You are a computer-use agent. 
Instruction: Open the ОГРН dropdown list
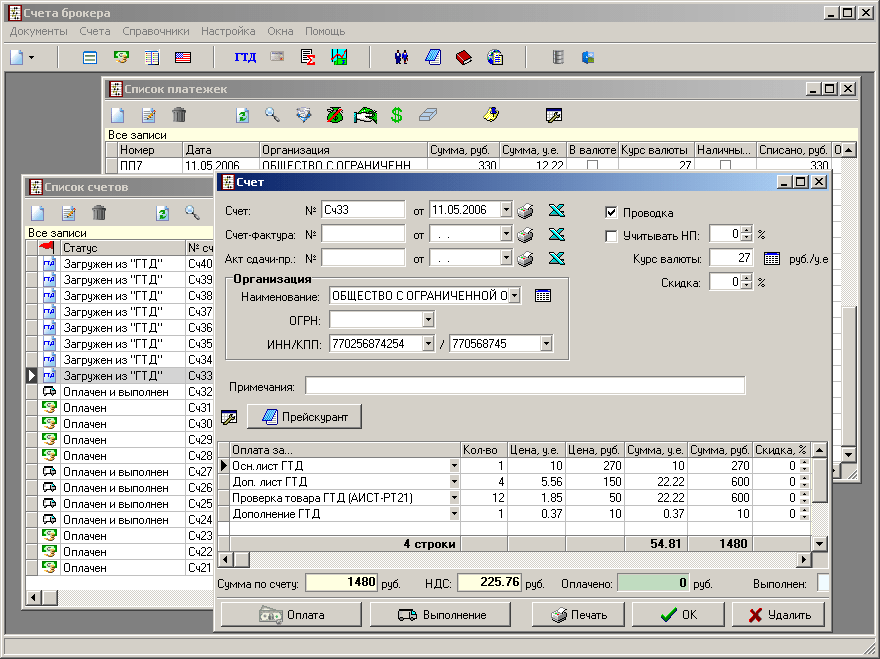[428, 320]
